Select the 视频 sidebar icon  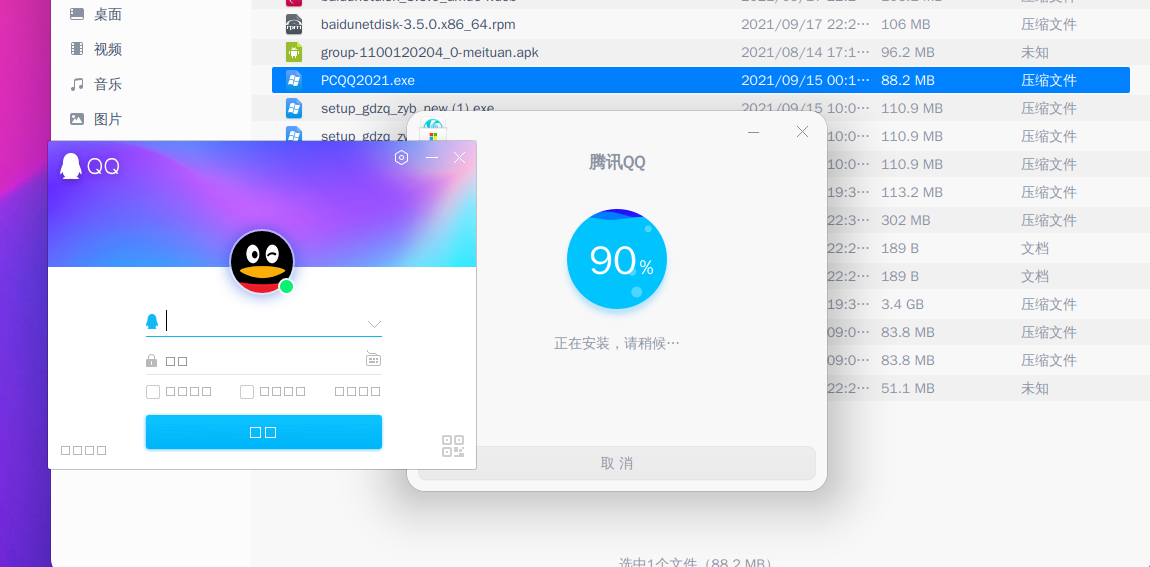click(x=77, y=49)
